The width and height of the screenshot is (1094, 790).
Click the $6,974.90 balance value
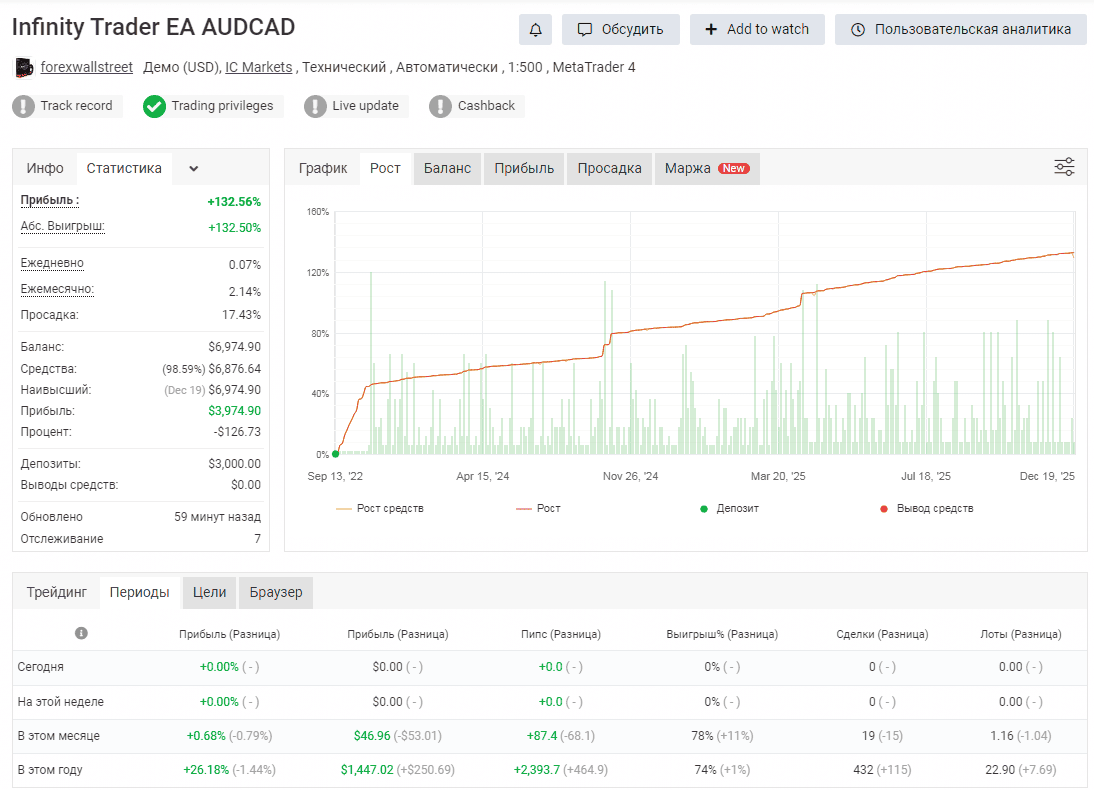(x=234, y=347)
